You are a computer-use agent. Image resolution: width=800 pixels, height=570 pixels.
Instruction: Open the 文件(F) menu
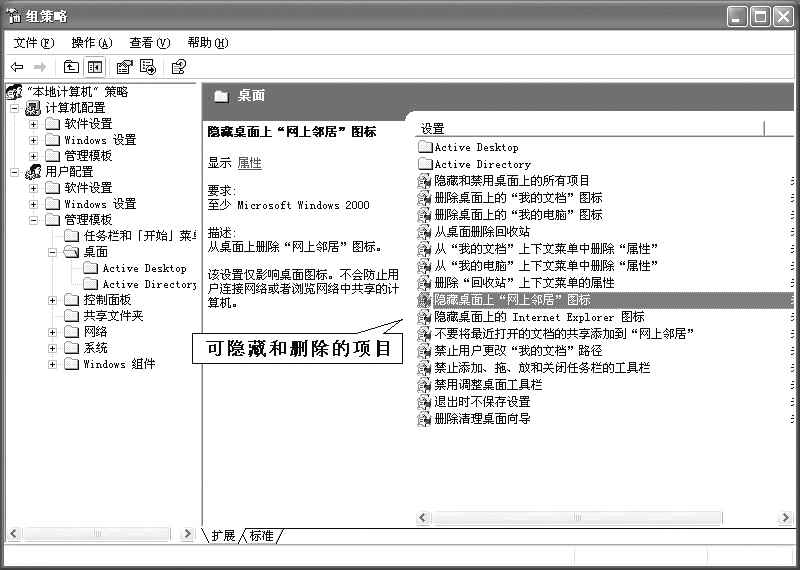click(34, 43)
